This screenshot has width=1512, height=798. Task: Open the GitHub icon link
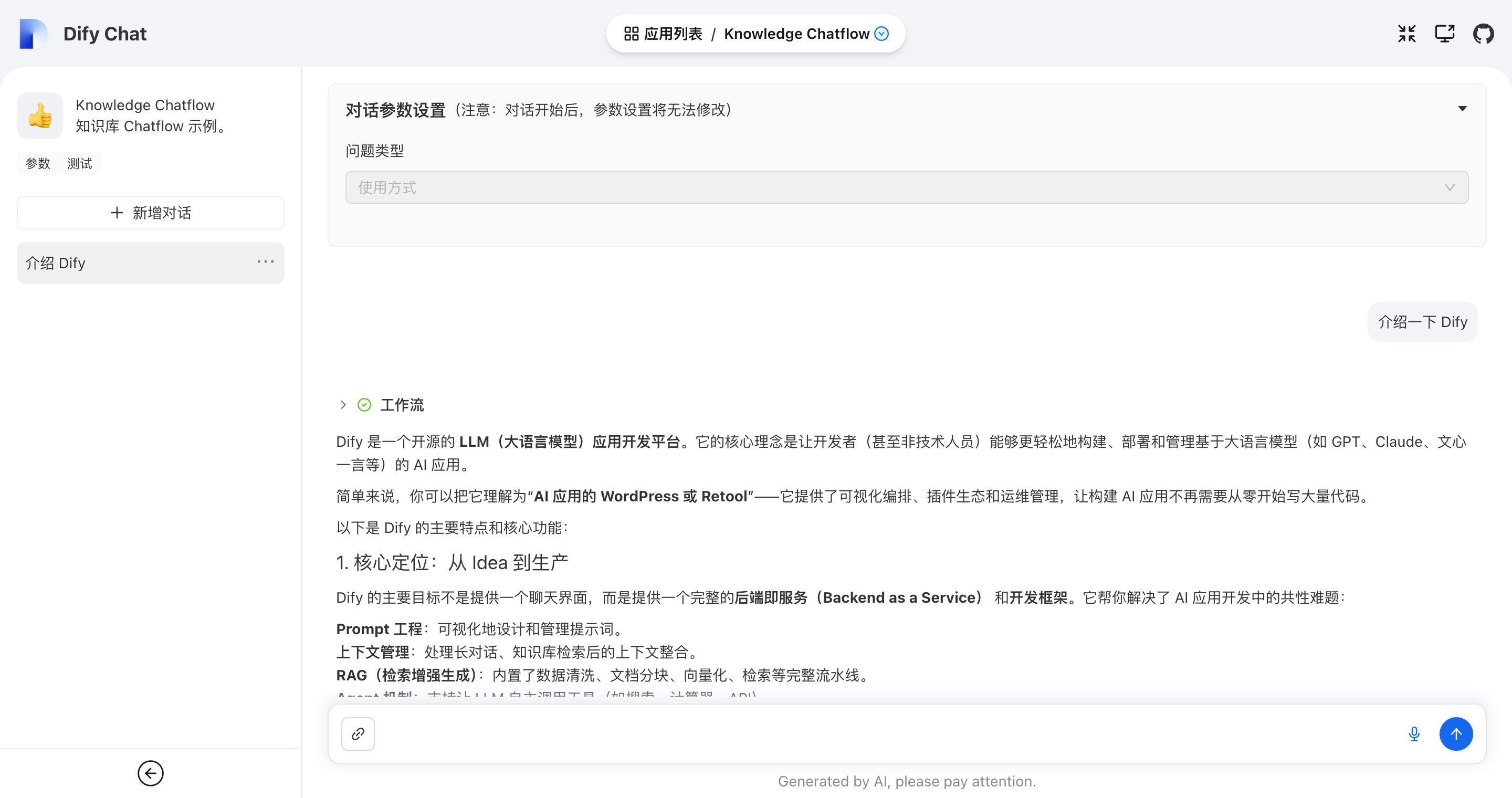[x=1483, y=34]
